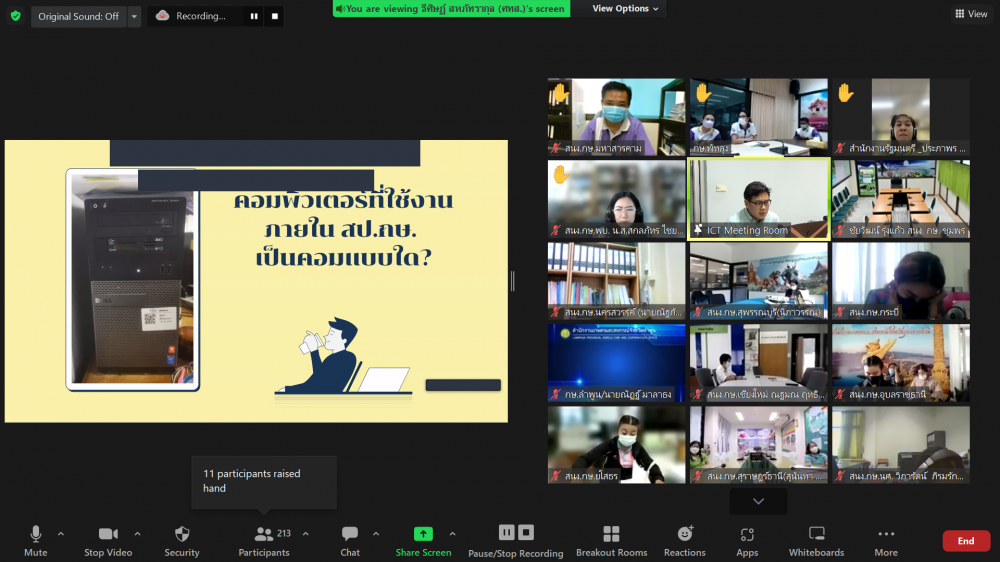Open the More options menu
1000x562 pixels.
point(886,540)
